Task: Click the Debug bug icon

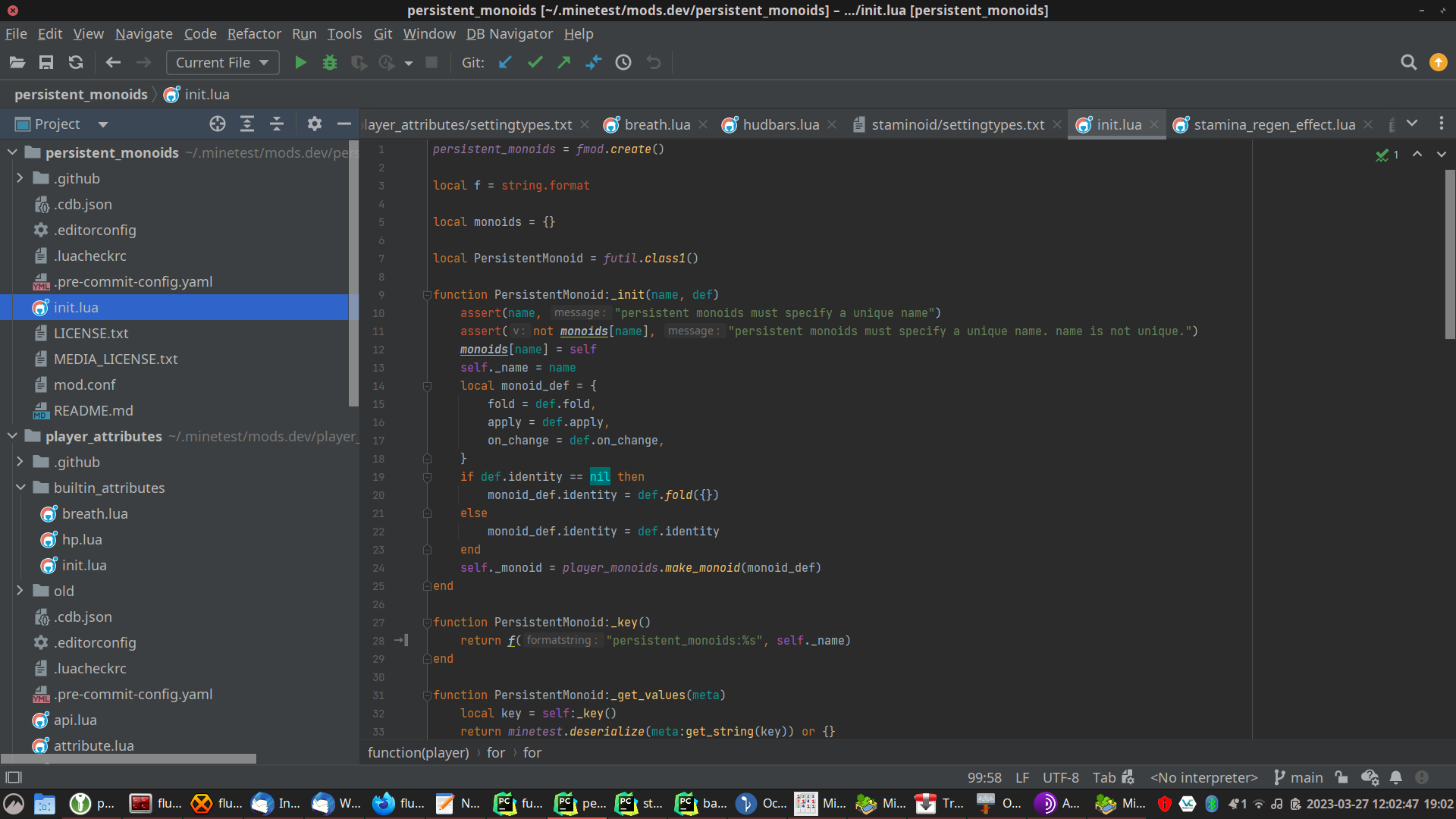Action: [329, 63]
